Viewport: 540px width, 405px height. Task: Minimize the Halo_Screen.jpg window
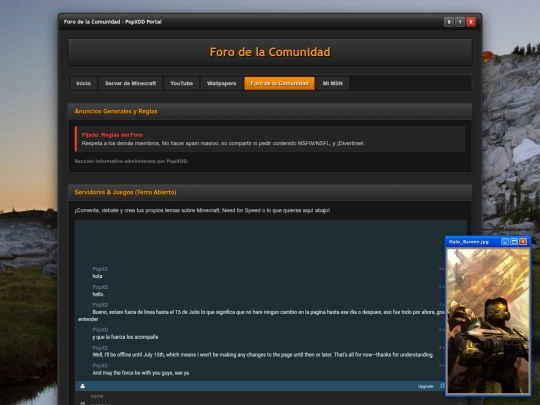(x=505, y=242)
